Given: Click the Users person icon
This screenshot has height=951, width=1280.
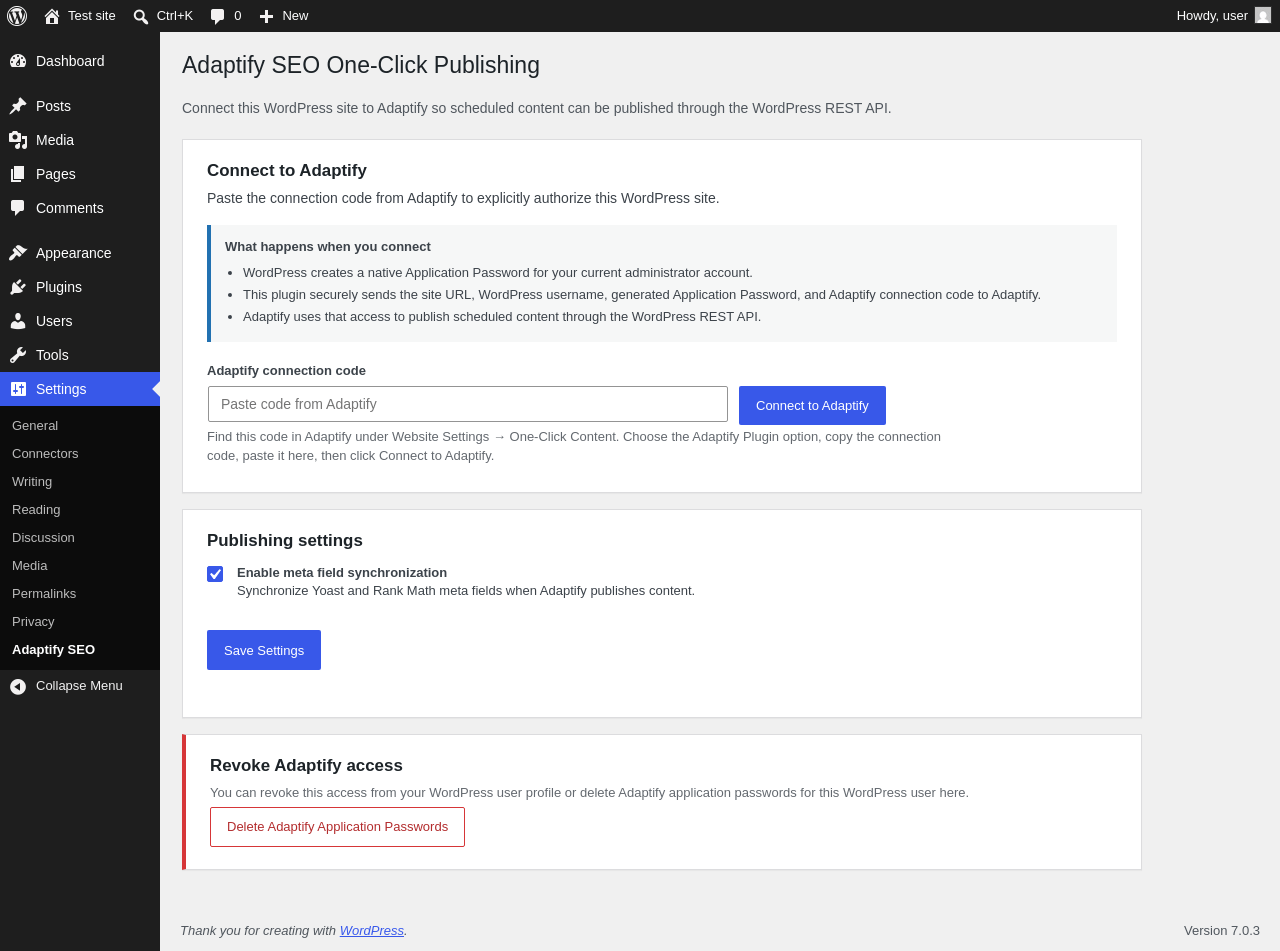Looking at the screenshot, I should 18,321.
